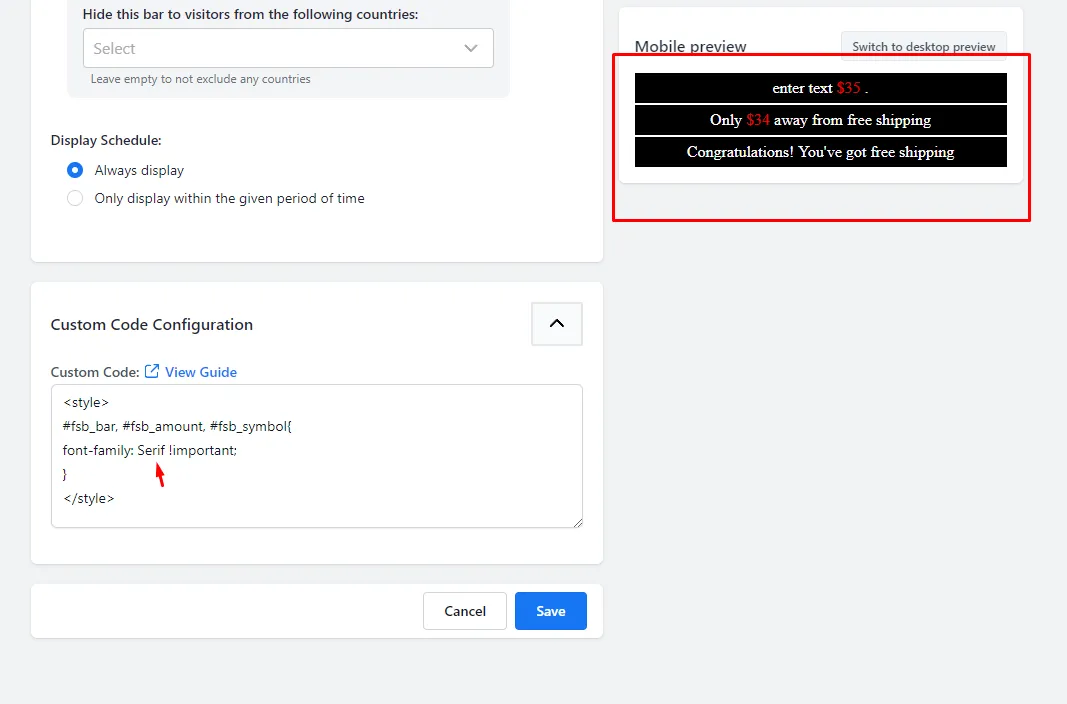Click the closing '</style>' tag line
Viewport: 1067px width, 704px height.
click(88, 499)
